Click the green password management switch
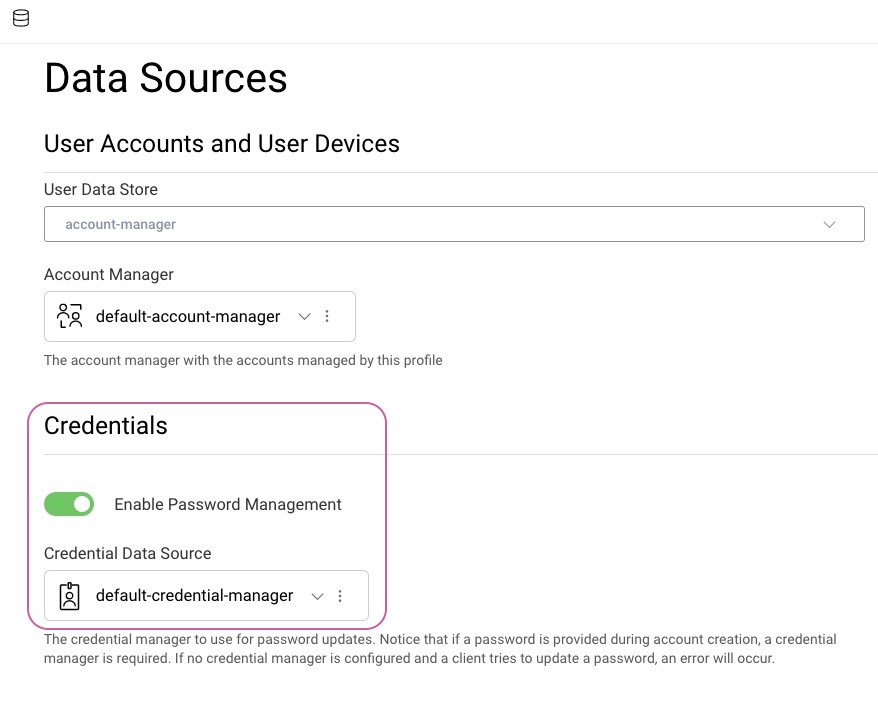 [69, 504]
